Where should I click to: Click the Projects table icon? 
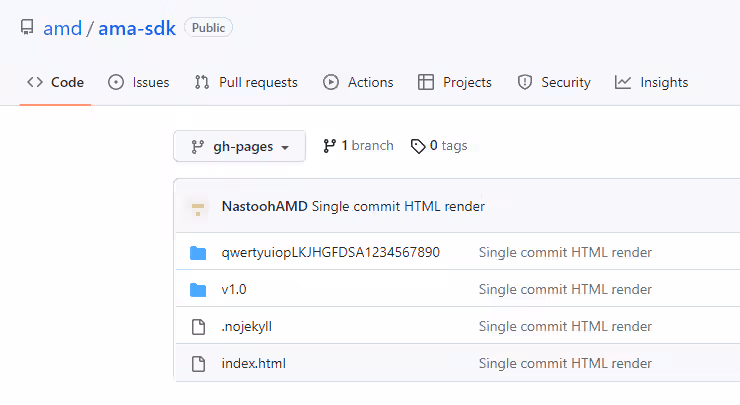426,82
